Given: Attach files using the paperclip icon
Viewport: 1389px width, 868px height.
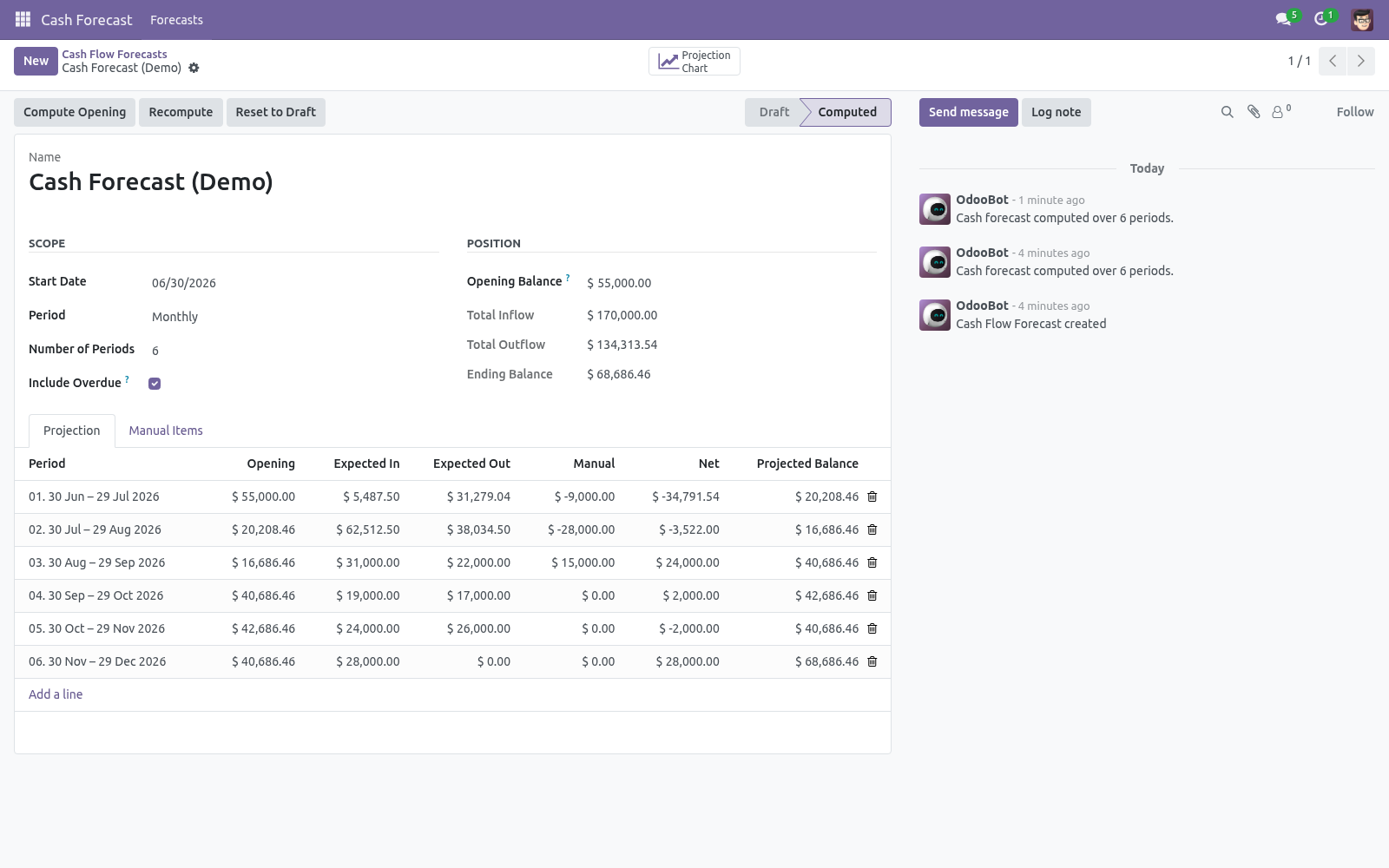Looking at the screenshot, I should click(x=1254, y=112).
